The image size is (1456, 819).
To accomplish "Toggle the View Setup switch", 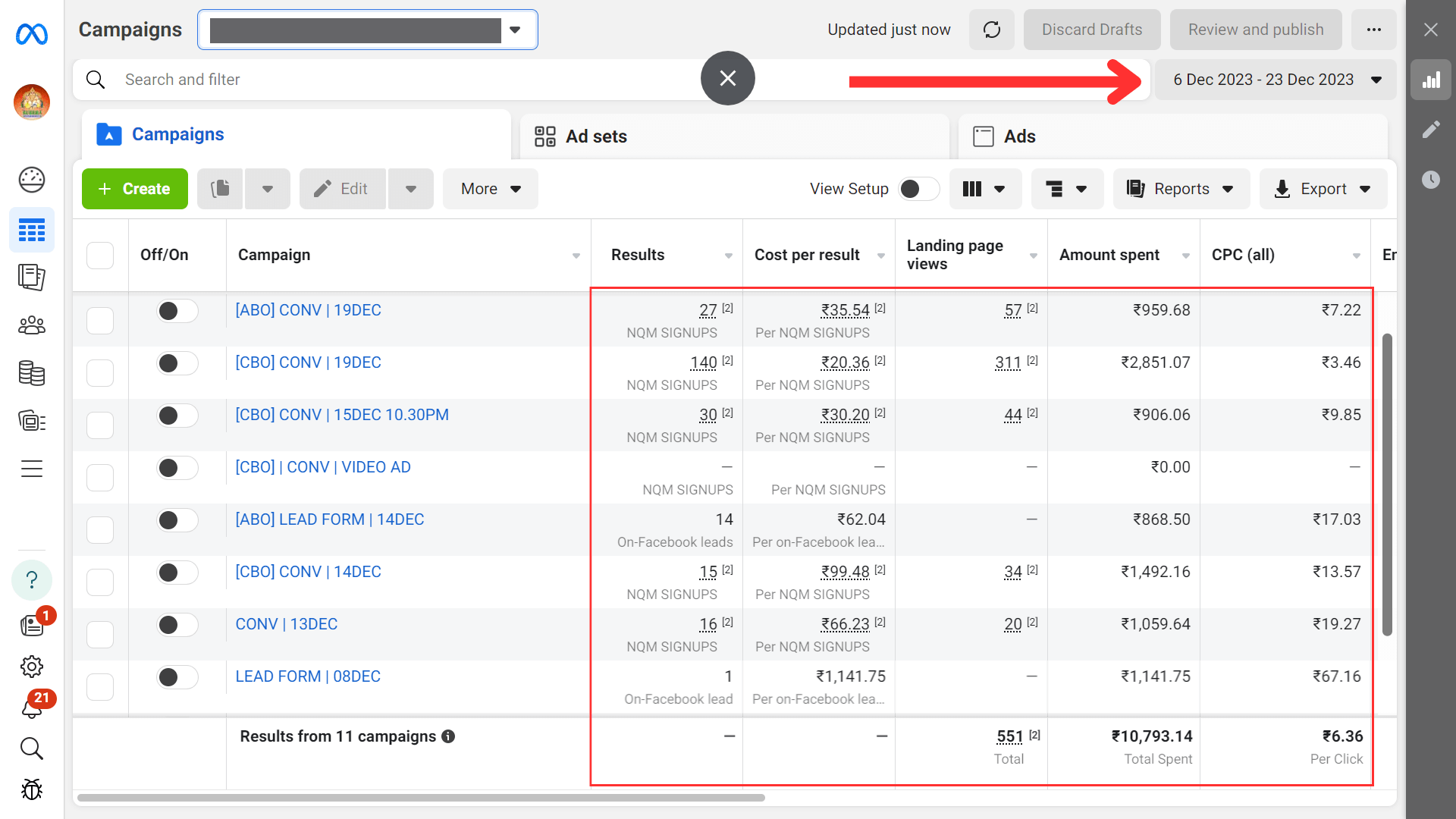I will pos(918,189).
